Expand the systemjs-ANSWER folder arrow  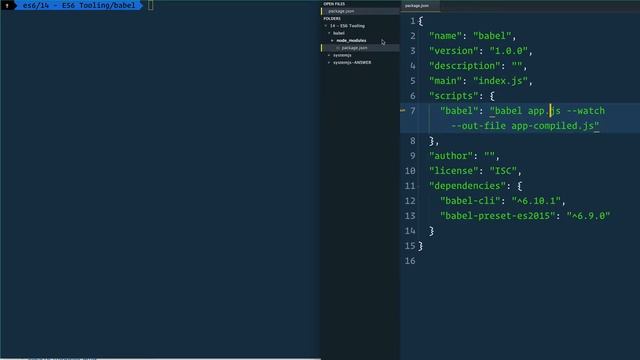[329, 62]
